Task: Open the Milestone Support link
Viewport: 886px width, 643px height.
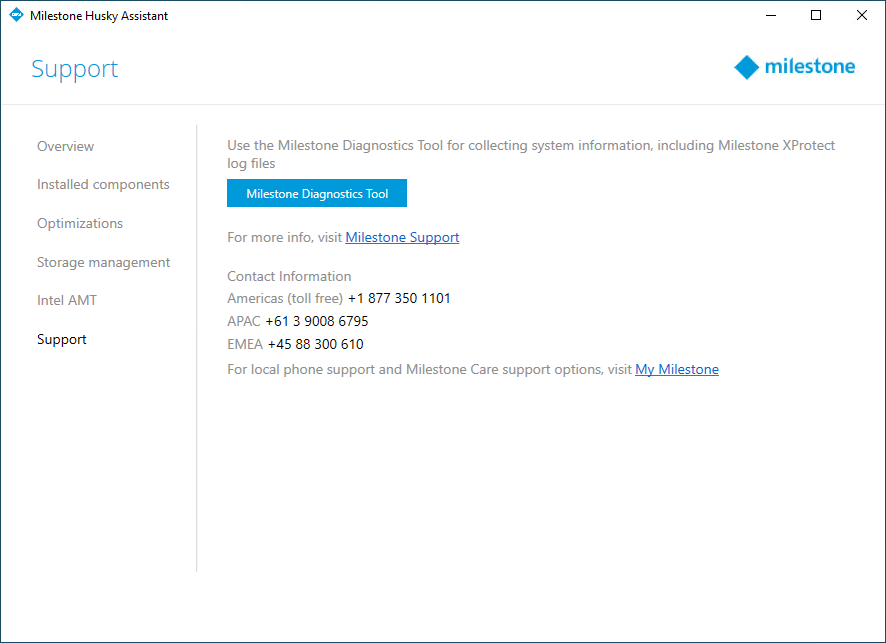Action: (402, 237)
